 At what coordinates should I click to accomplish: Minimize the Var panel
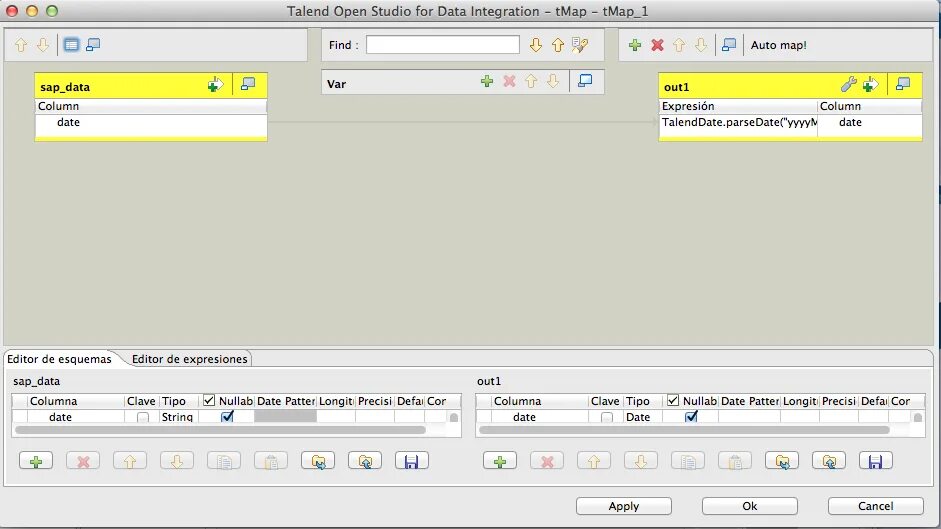pos(585,80)
